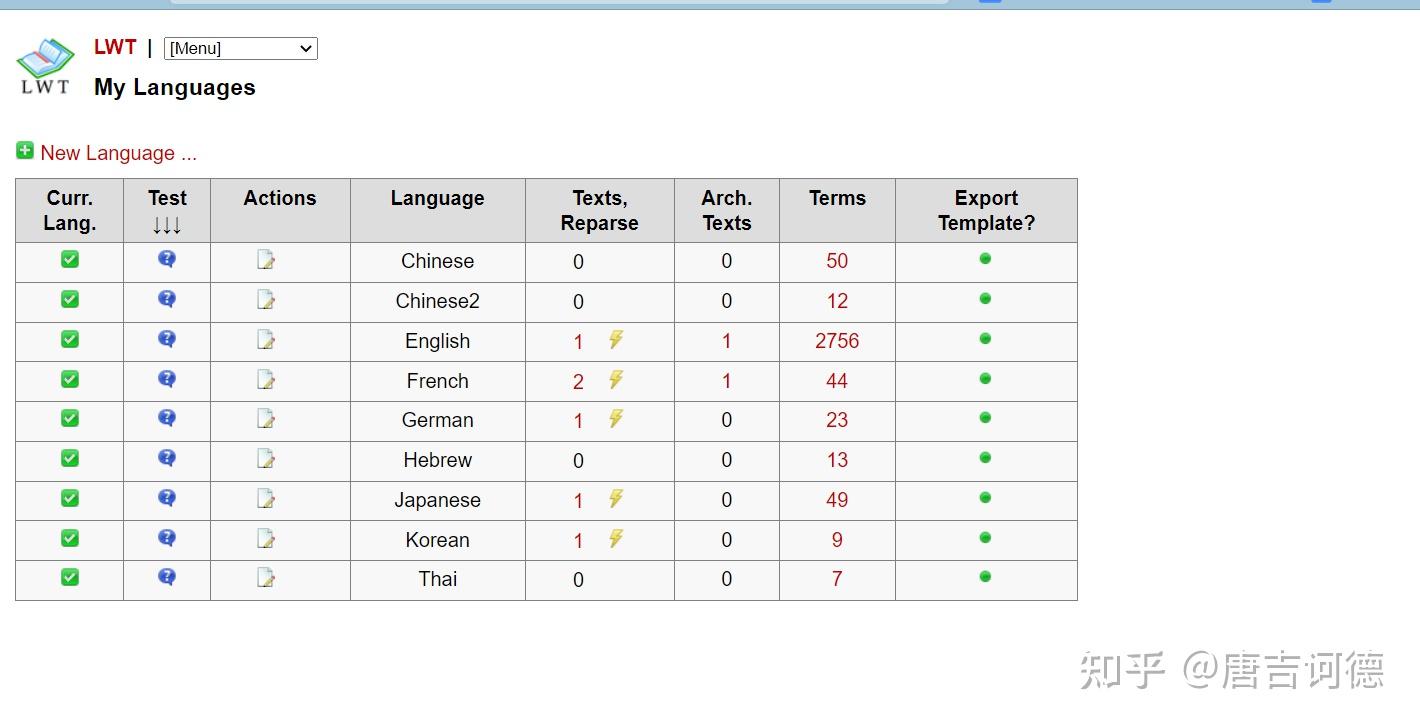Open Thai terms count 7

point(837,579)
